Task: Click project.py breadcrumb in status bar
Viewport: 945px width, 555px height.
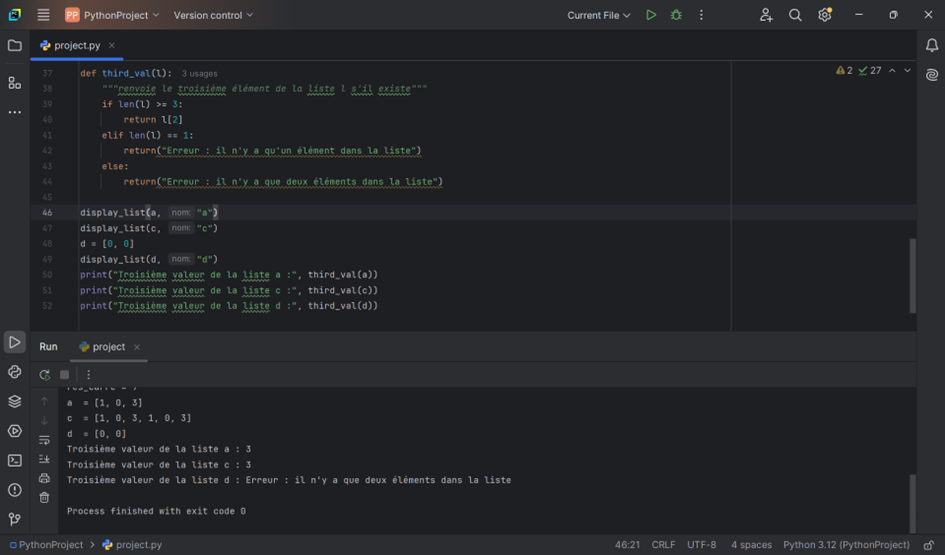Action: (132, 545)
